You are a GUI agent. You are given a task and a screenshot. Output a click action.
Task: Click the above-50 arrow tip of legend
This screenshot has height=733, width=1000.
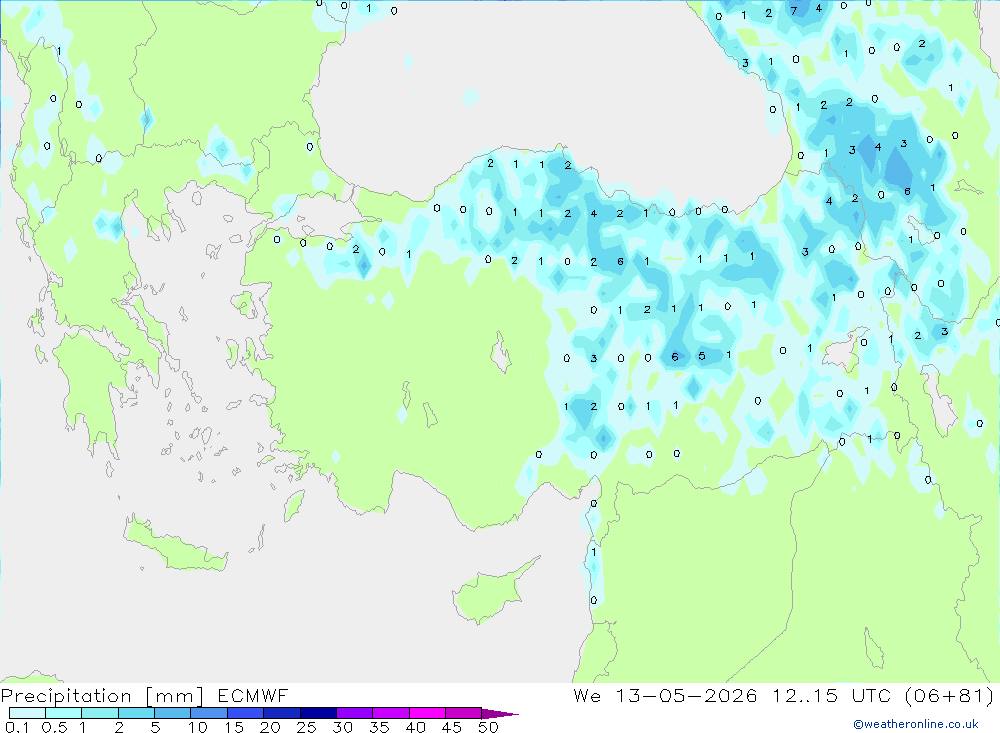click(500, 713)
